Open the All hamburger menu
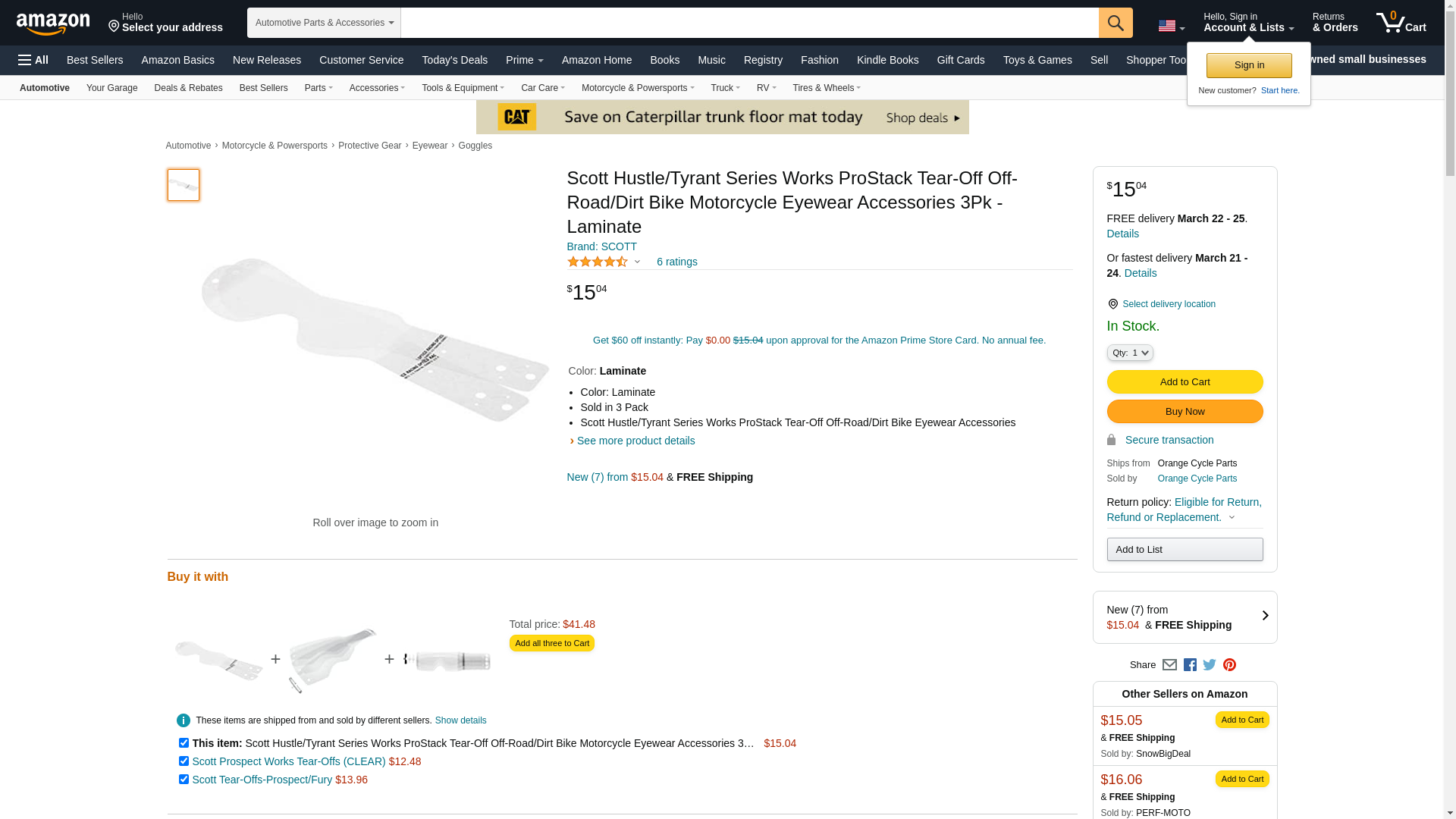Image resolution: width=1456 pixels, height=819 pixels. pyautogui.click(x=33, y=60)
